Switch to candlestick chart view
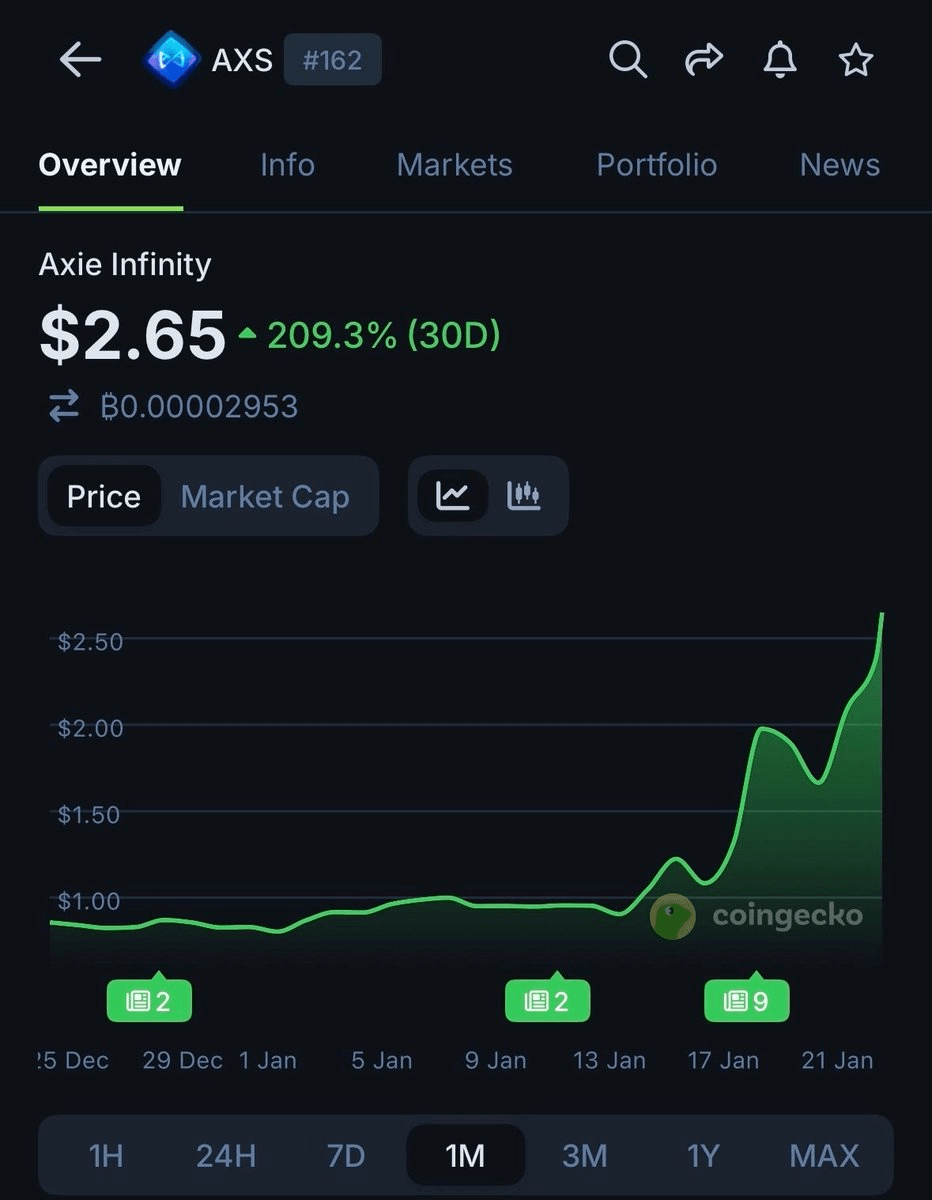932x1200 pixels. (524, 495)
